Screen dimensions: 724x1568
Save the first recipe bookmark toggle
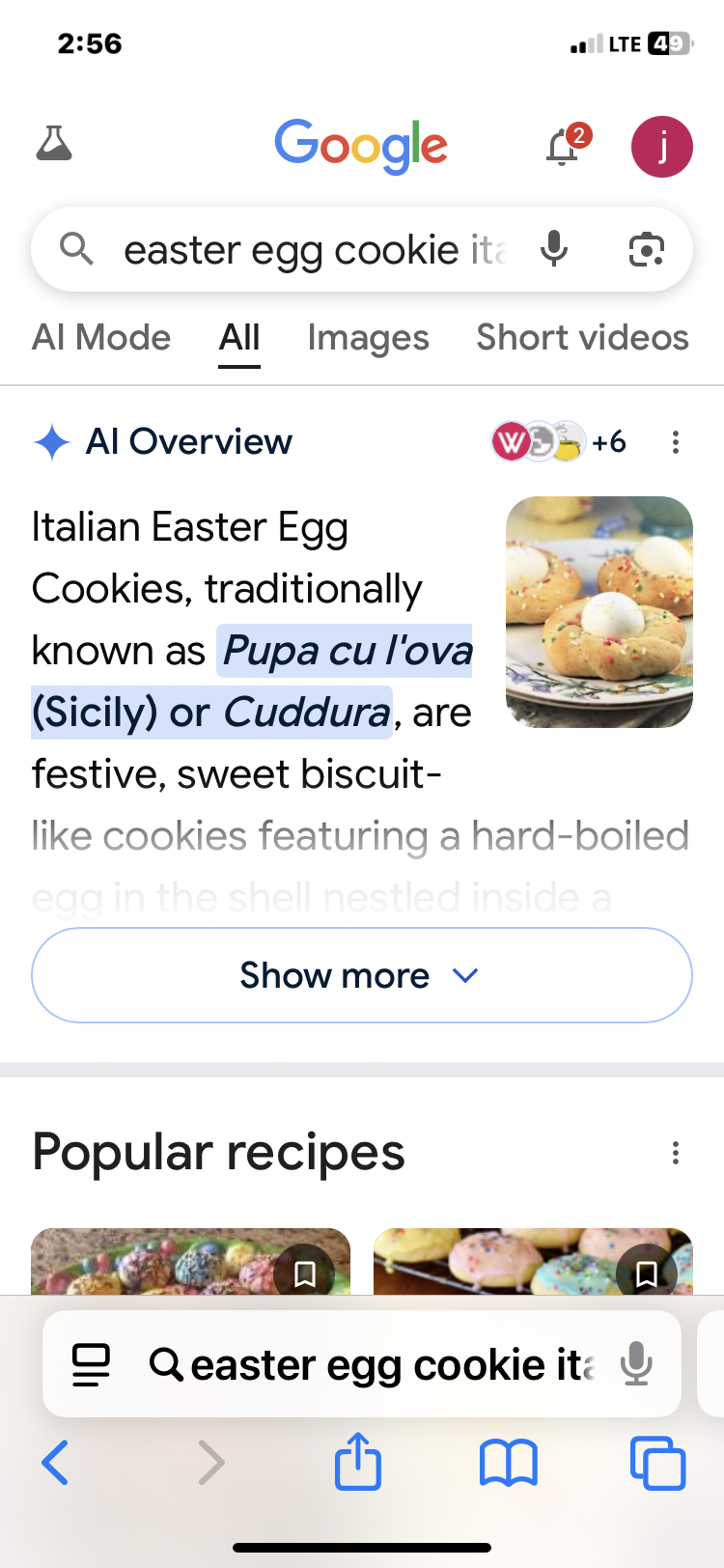(x=304, y=1274)
